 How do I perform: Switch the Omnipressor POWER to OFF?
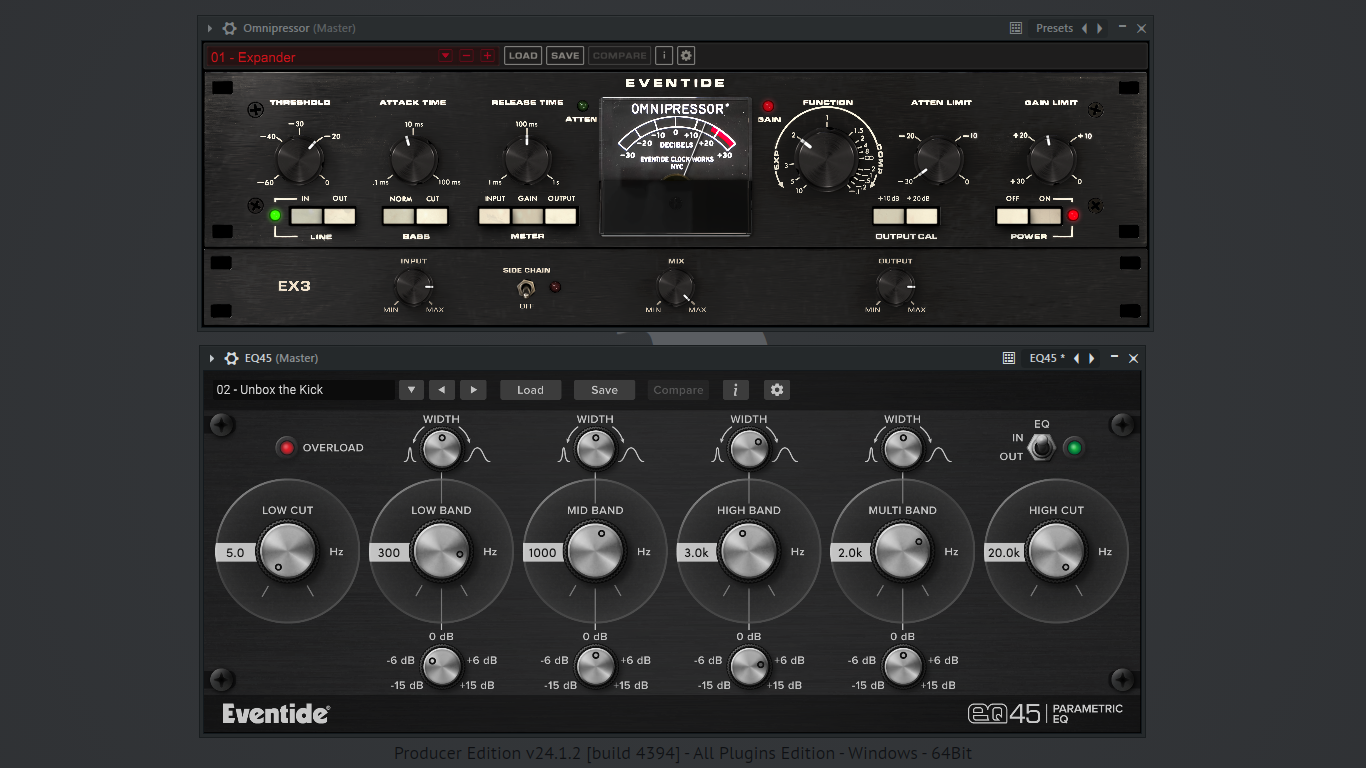[x=1012, y=216]
